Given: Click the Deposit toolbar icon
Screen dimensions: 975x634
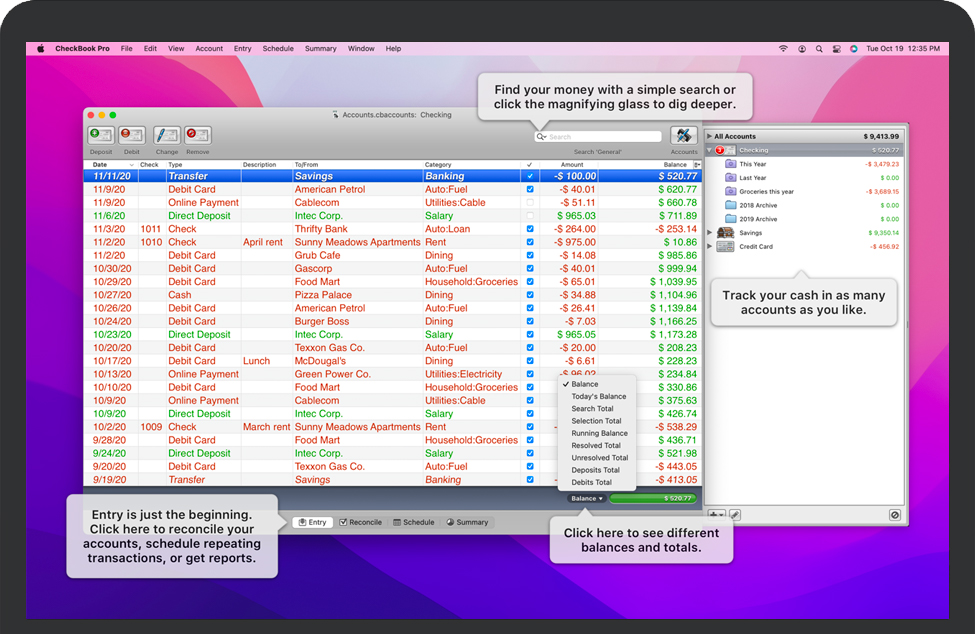Looking at the screenshot, I should (102, 136).
